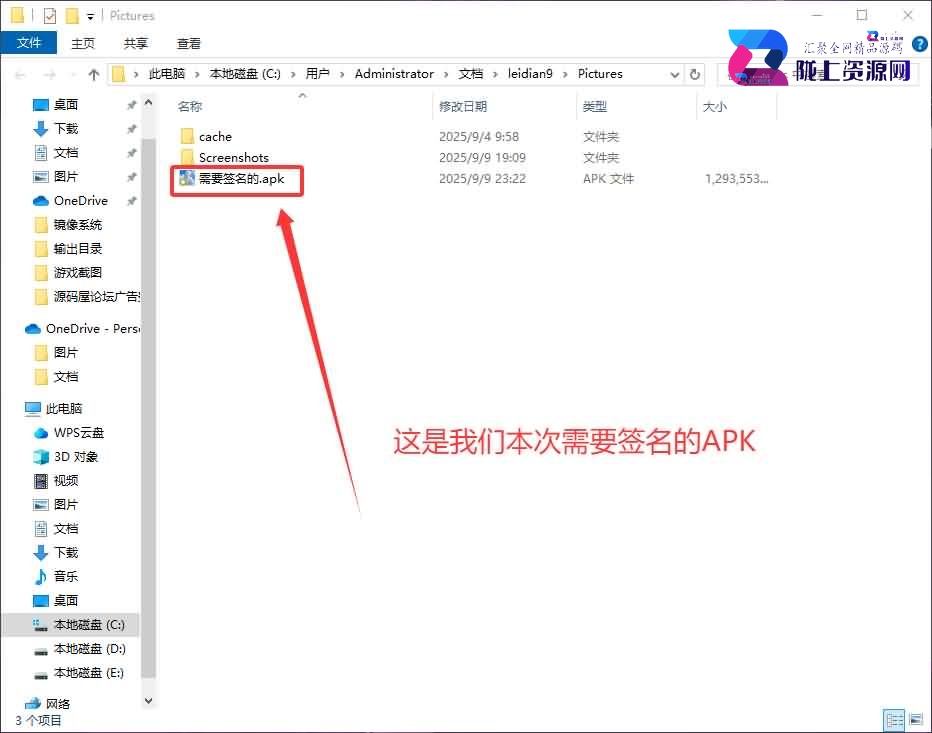Select the cache folder

click(215, 137)
